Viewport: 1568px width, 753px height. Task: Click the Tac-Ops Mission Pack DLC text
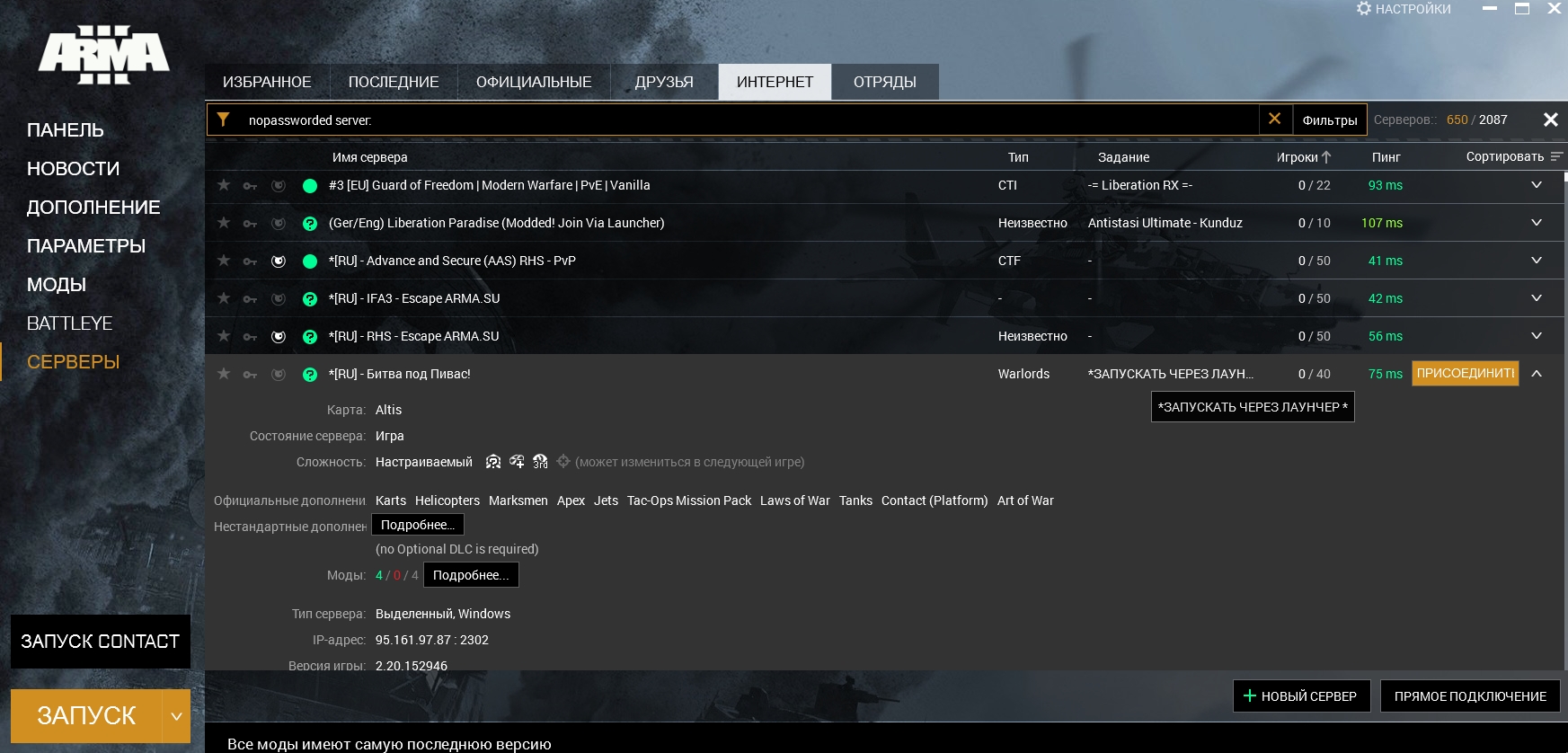pos(689,501)
